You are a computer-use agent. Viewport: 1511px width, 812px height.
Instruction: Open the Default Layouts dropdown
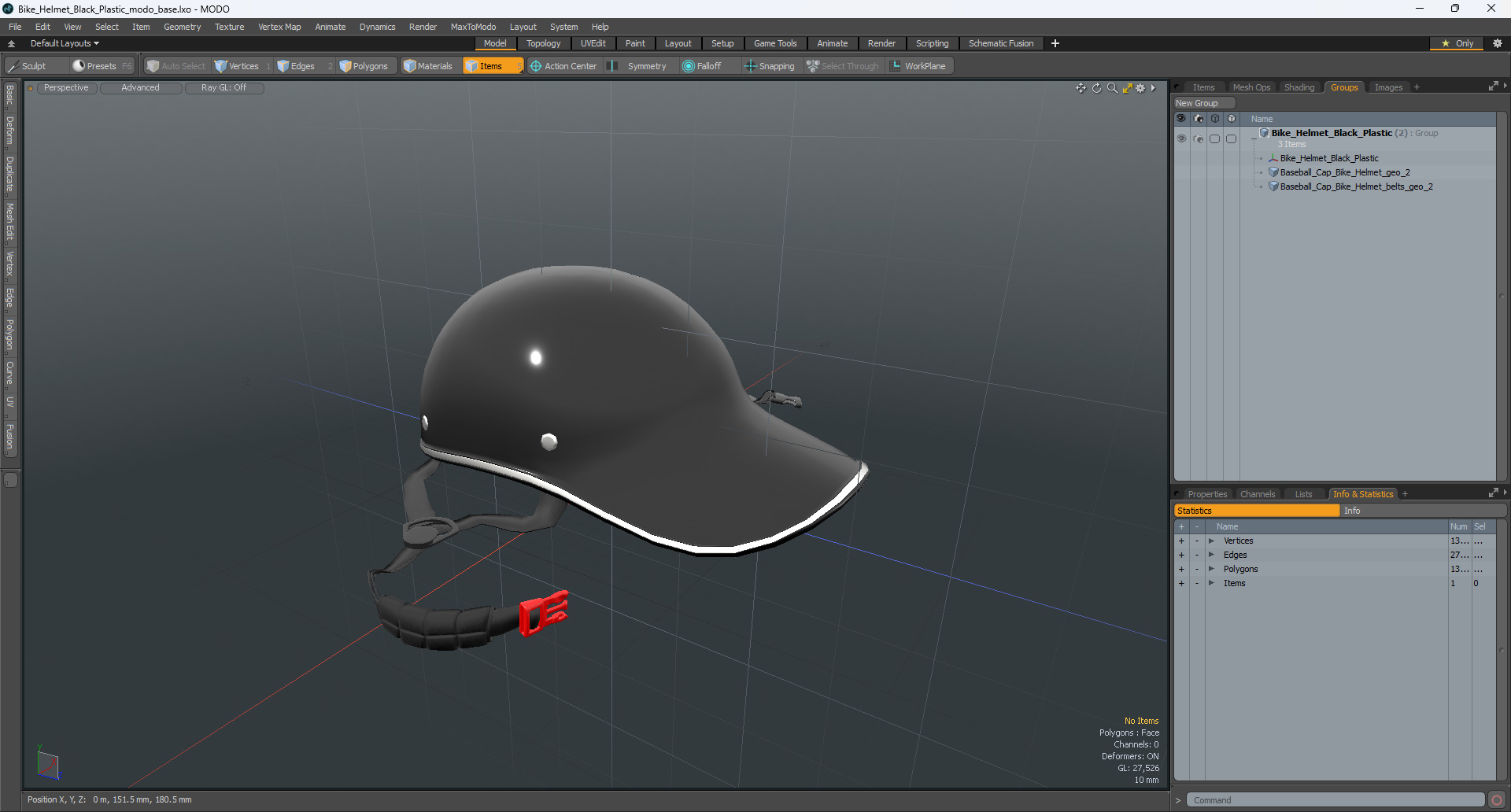[65, 43]
